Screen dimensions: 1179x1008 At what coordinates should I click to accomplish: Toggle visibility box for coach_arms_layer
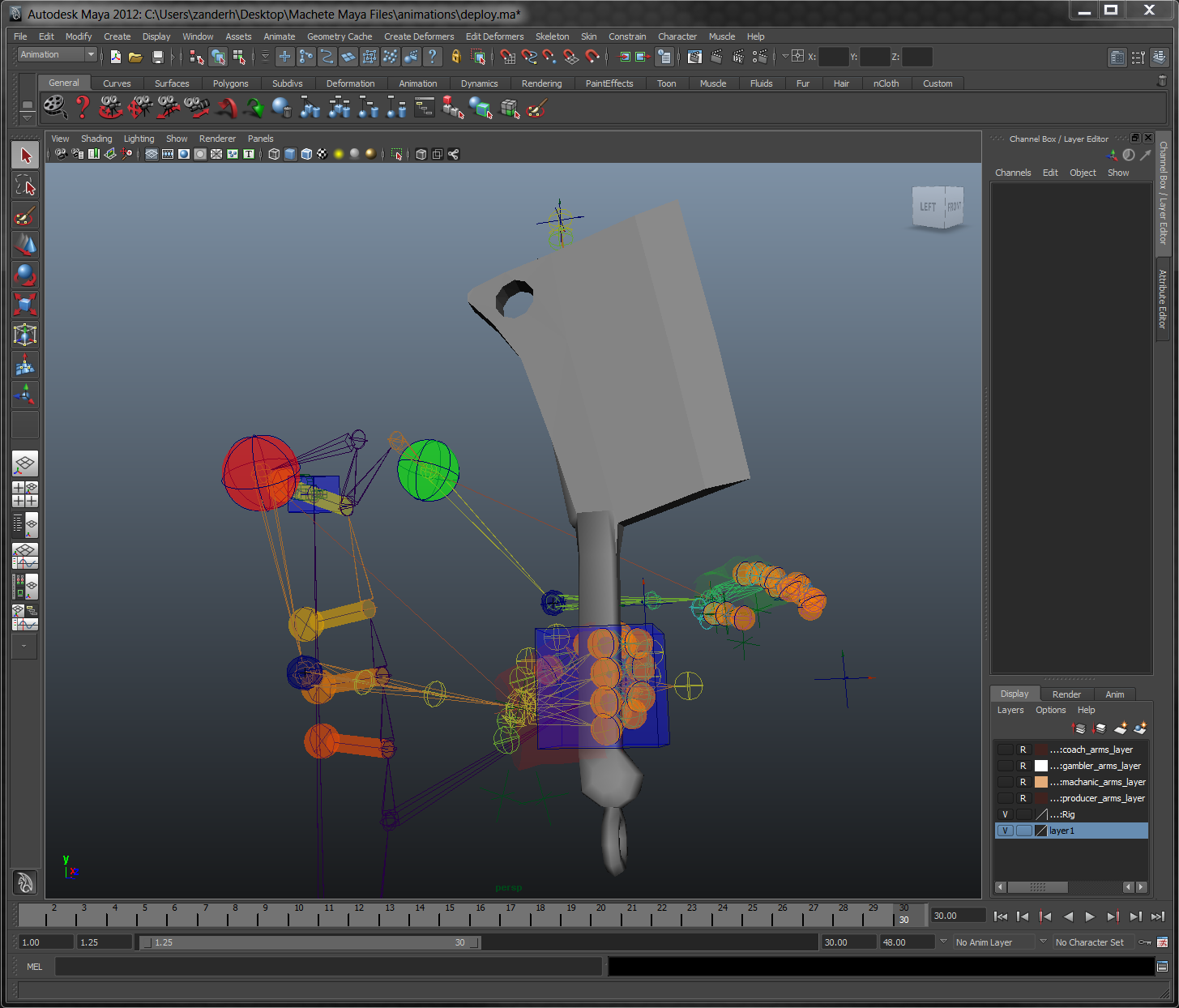[1005, 750]
